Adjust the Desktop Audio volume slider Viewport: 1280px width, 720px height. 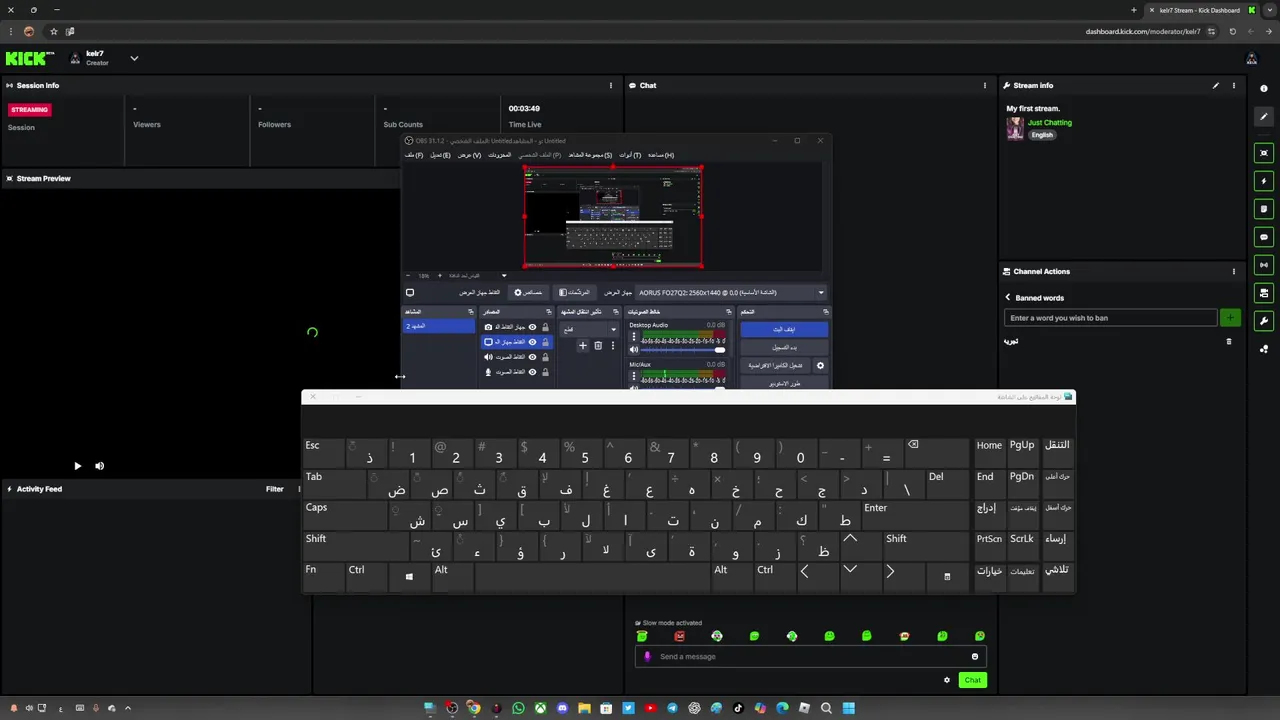point(683,349)
